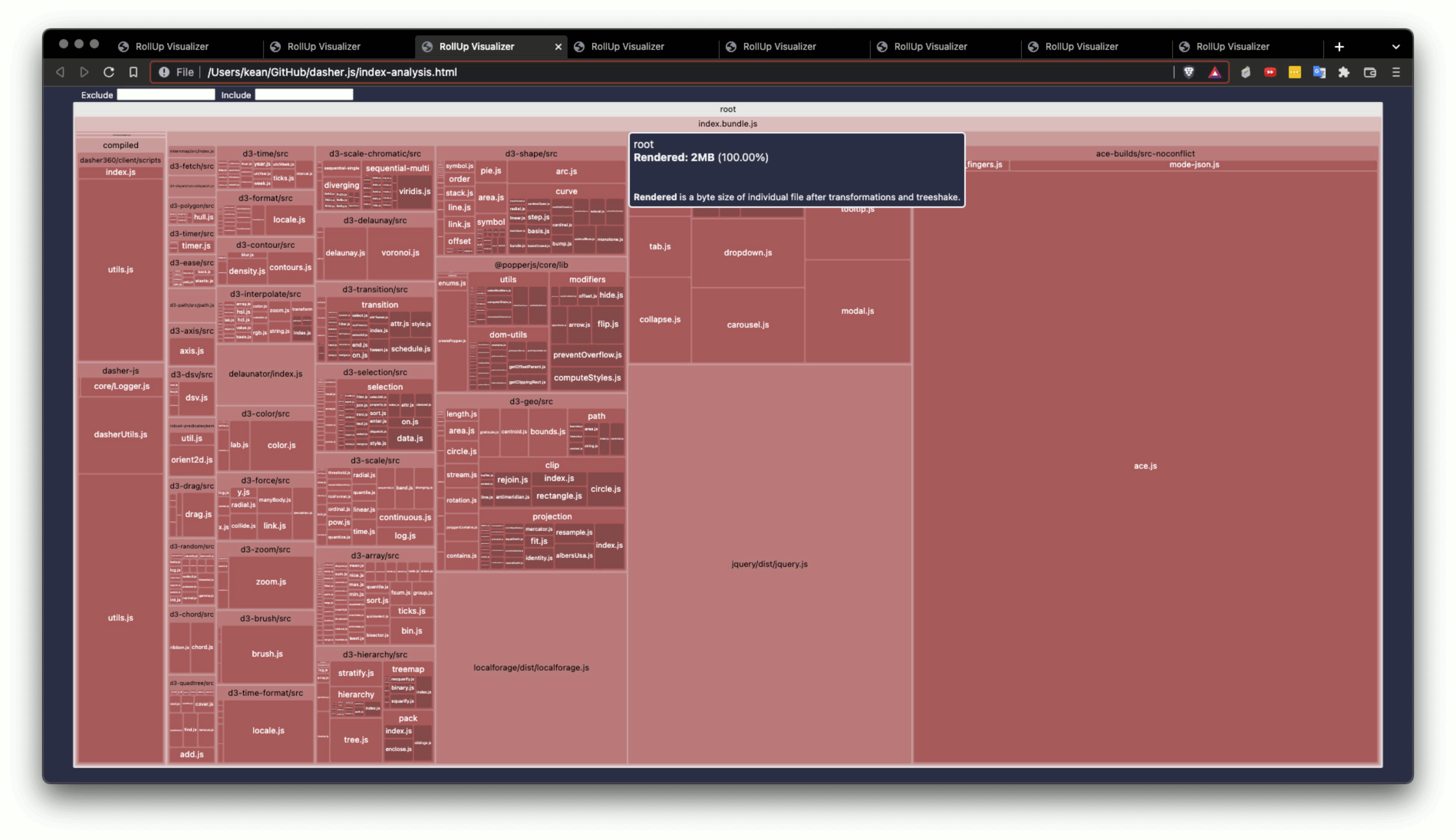Screen dimensions: 1456x840
Task: Open the extensions puzzle piece menu
Action: (1344, 72)
